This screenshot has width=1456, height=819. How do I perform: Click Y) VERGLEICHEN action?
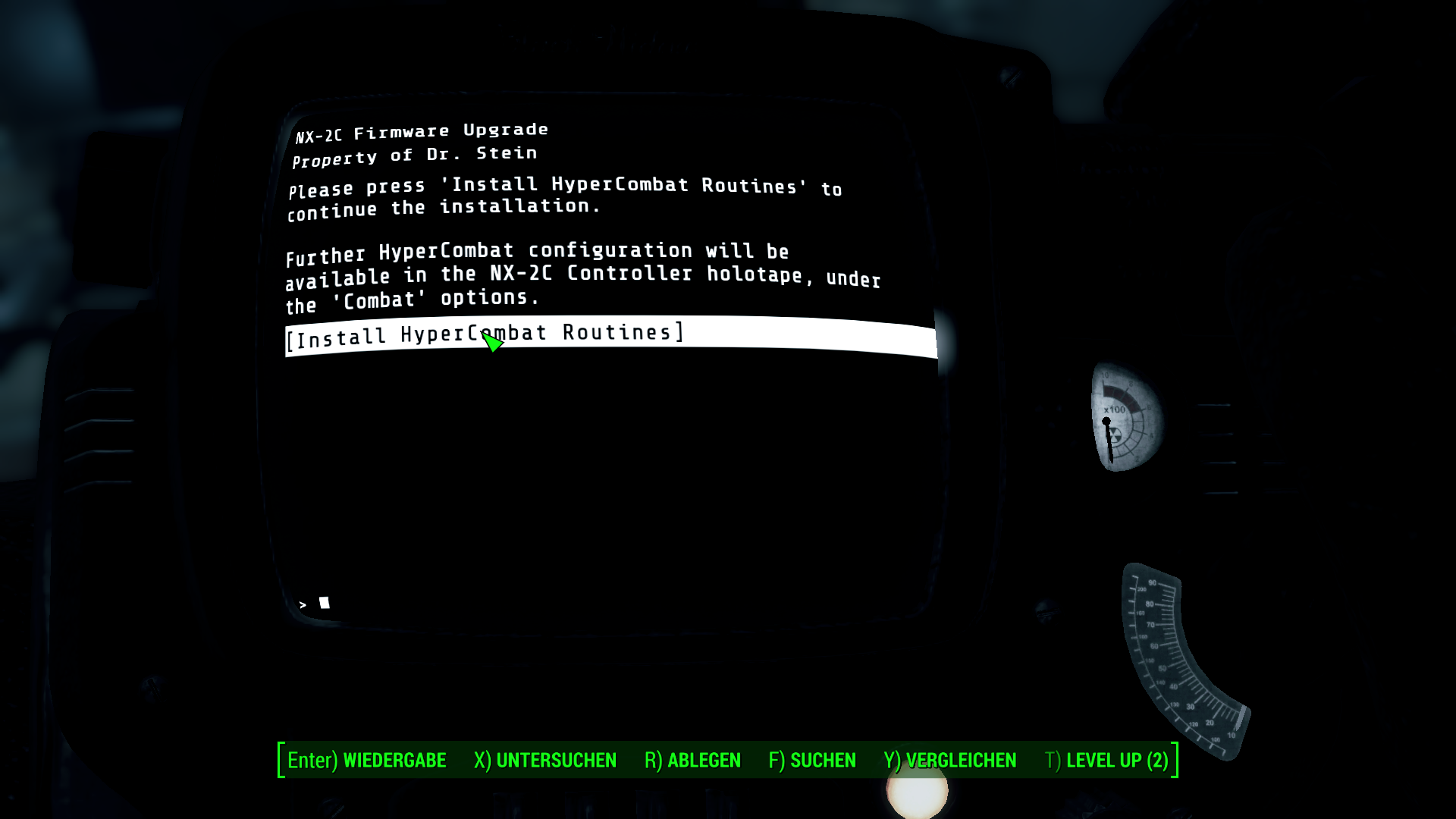[x=950, y=760]
